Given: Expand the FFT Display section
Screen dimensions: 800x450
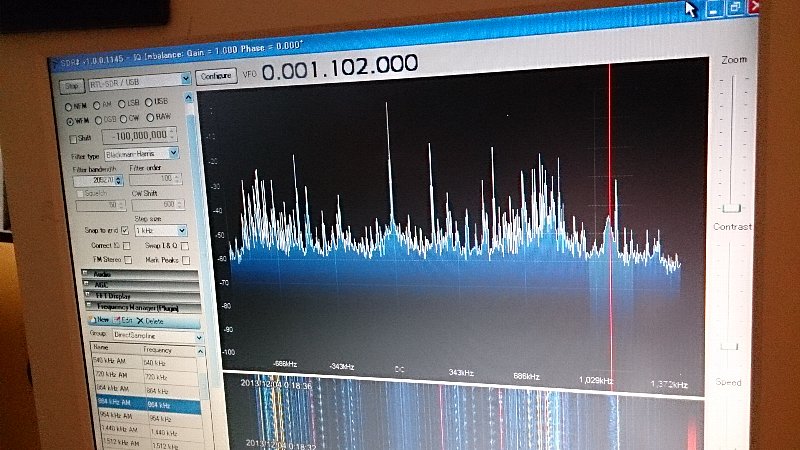Looking at the screenshot, I should pyautogui.click(x=87, y=295).
